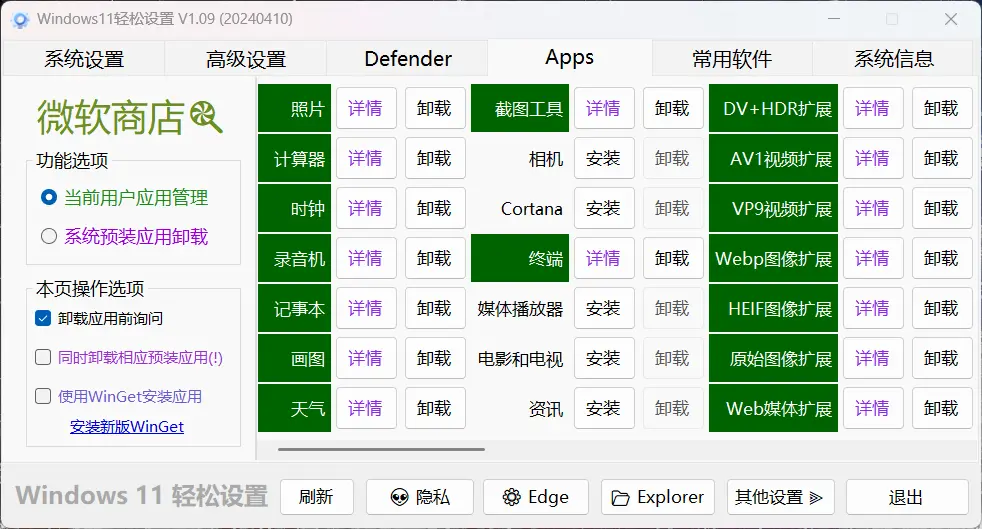Uninstall 天气 app with 卸载

pyautogui.click(x=435, y=408)
